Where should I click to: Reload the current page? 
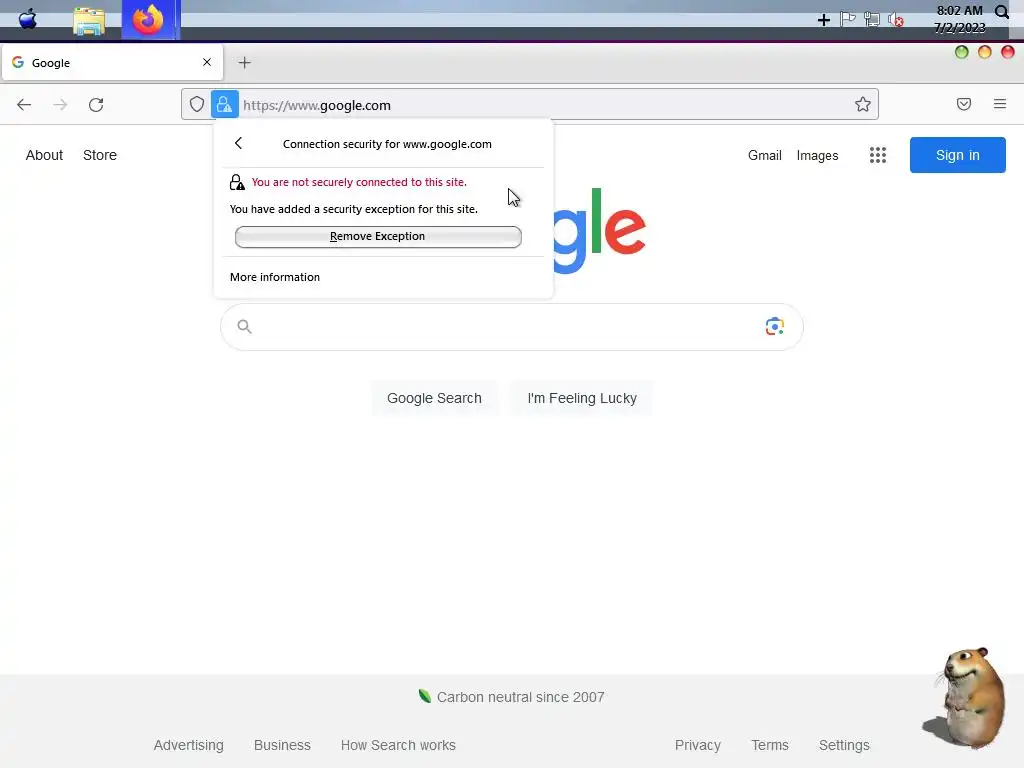[96, 104]
